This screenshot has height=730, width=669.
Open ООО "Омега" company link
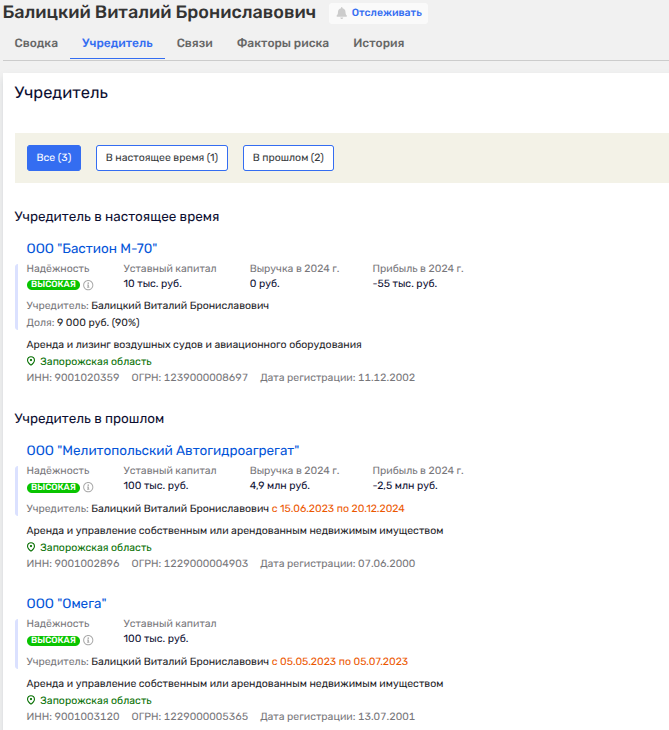point(66,603)
